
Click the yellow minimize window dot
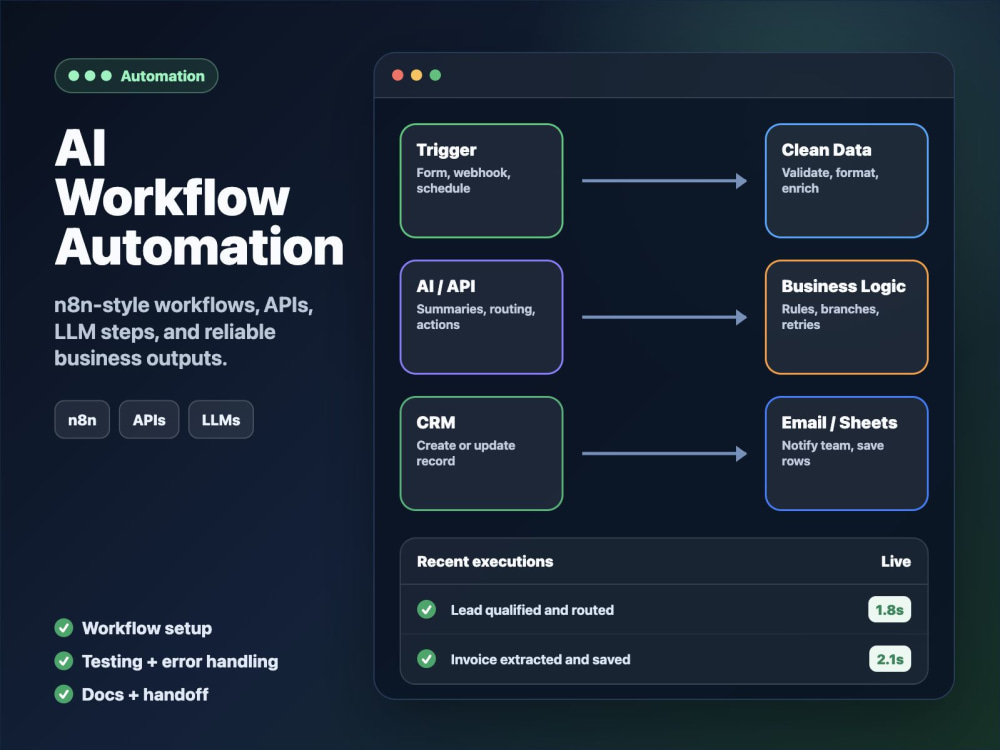(x=416, y=75)
